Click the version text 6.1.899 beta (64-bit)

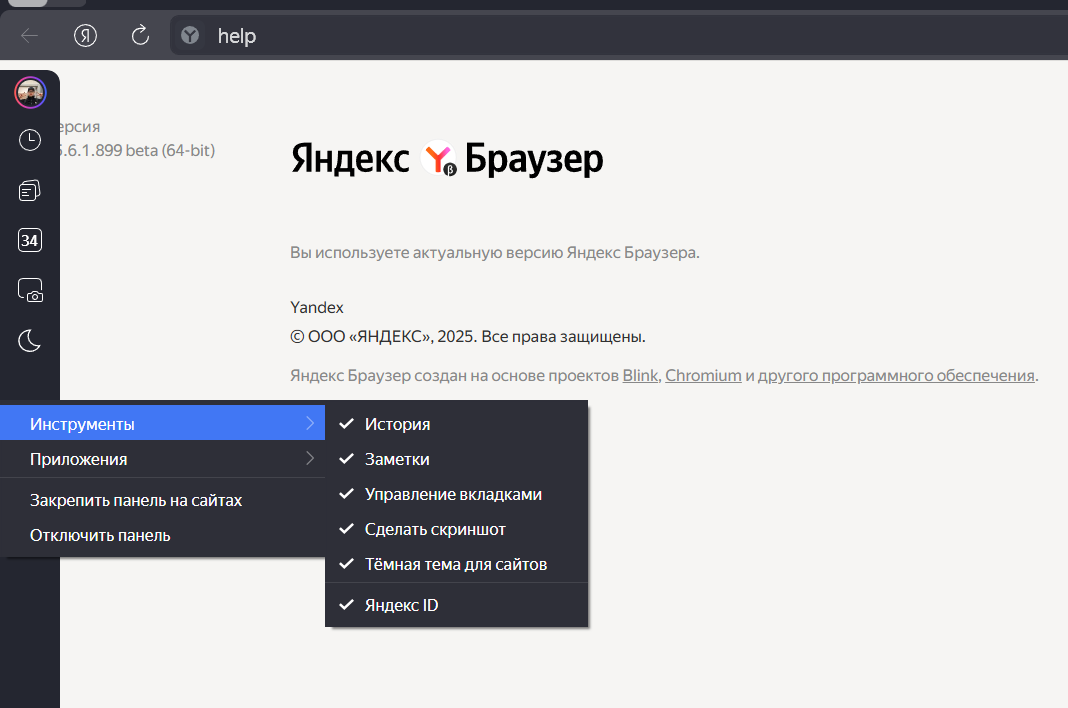[x=136, y=150]
